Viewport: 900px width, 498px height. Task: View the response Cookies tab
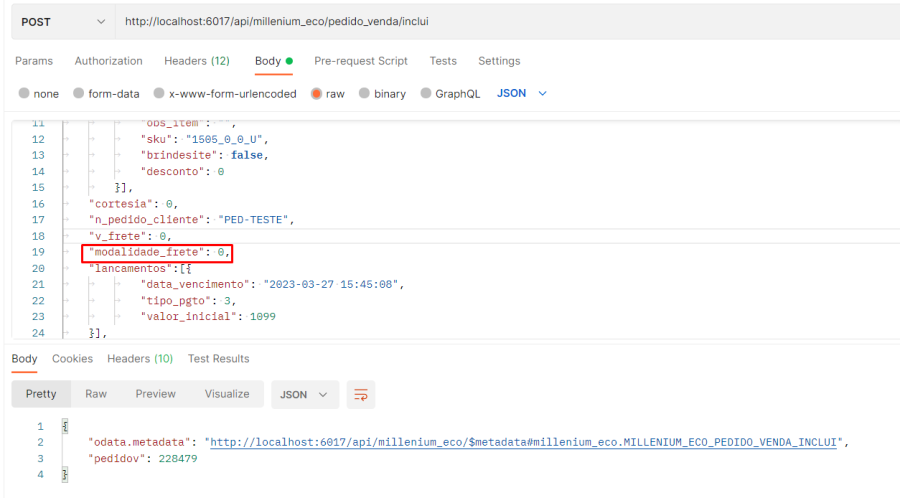[72, 358]
